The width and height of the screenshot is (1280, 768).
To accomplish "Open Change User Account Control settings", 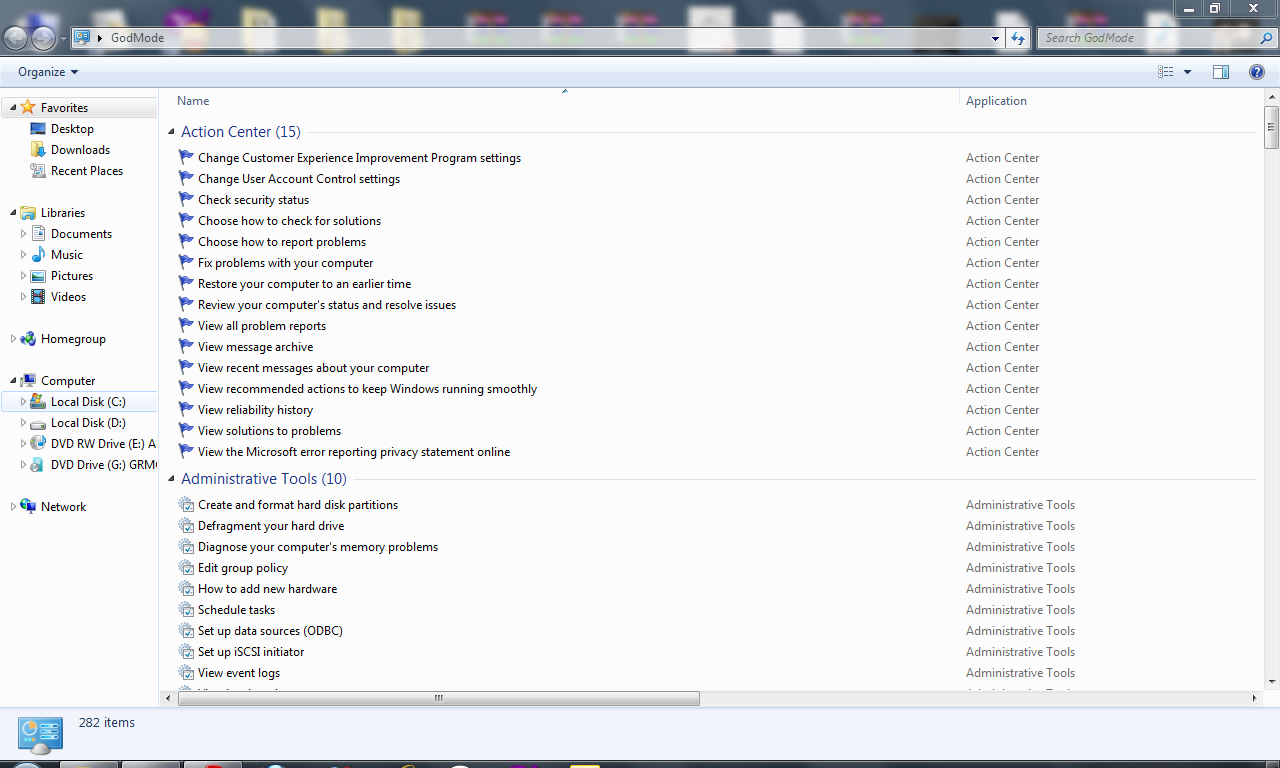I will pos(299,179).
